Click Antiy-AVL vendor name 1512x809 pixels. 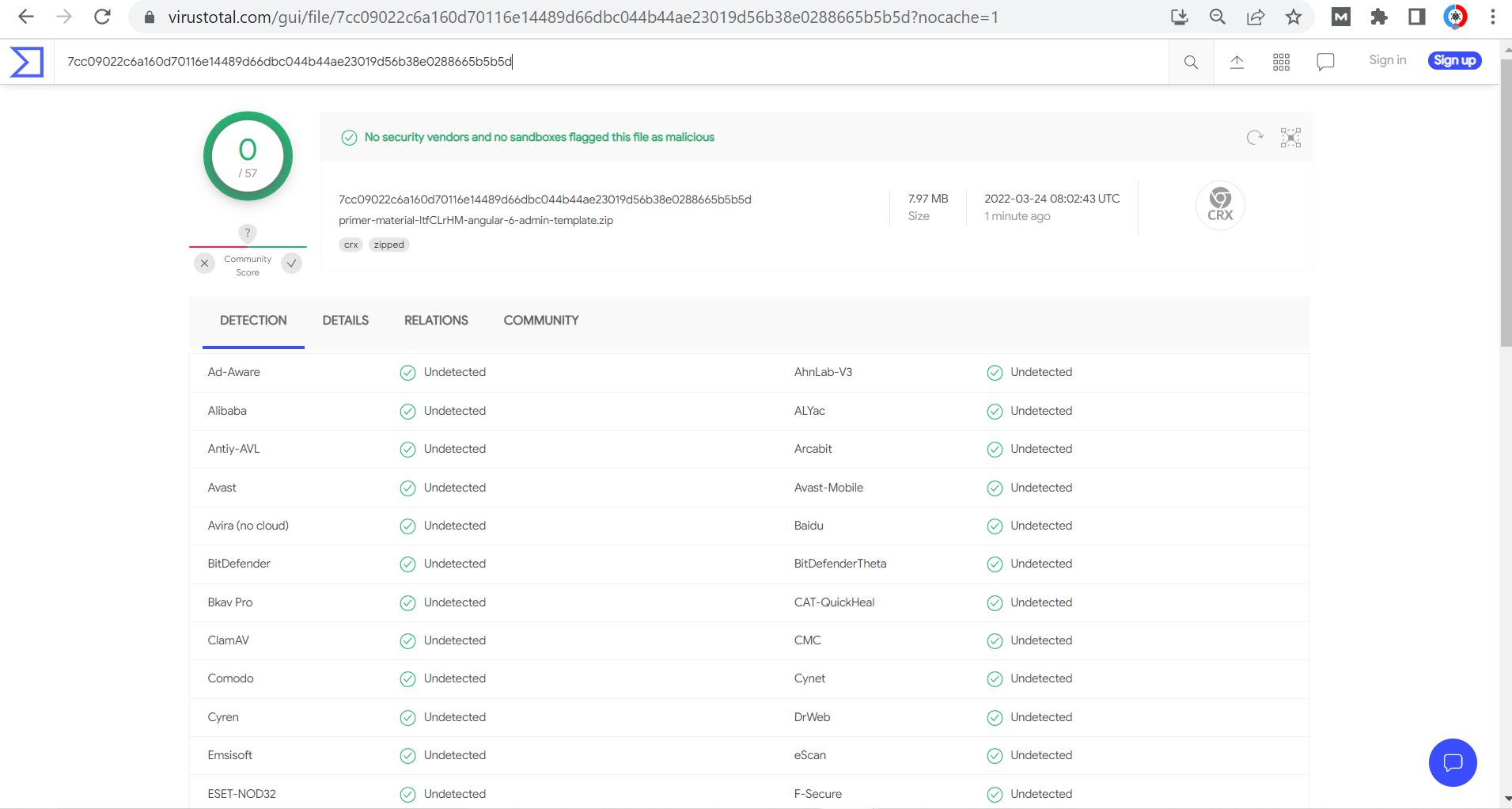(x=233, y=449)
